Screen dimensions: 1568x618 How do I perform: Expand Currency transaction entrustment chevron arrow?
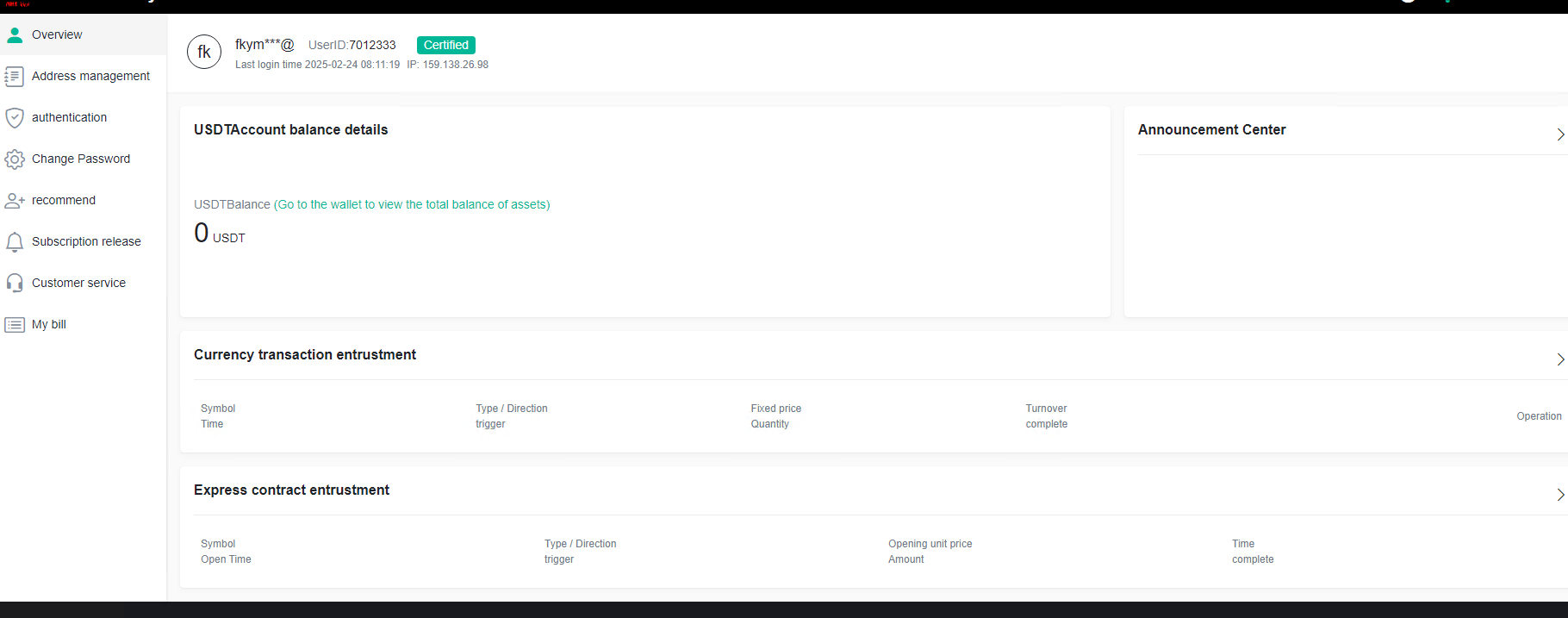(x=1559, y=359)
